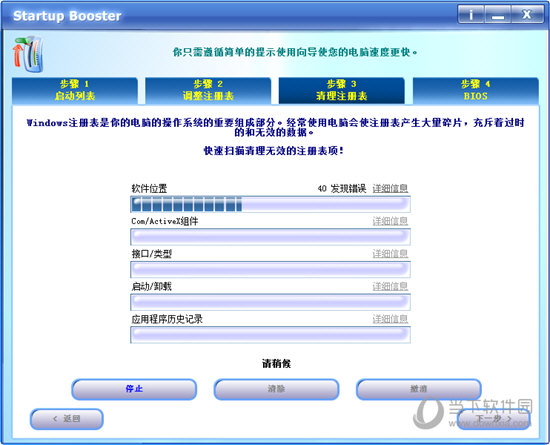Screen dimensions: 550x445
Task: Click the Com/ActiveX组件 progress bar
Action: [270, 237]
